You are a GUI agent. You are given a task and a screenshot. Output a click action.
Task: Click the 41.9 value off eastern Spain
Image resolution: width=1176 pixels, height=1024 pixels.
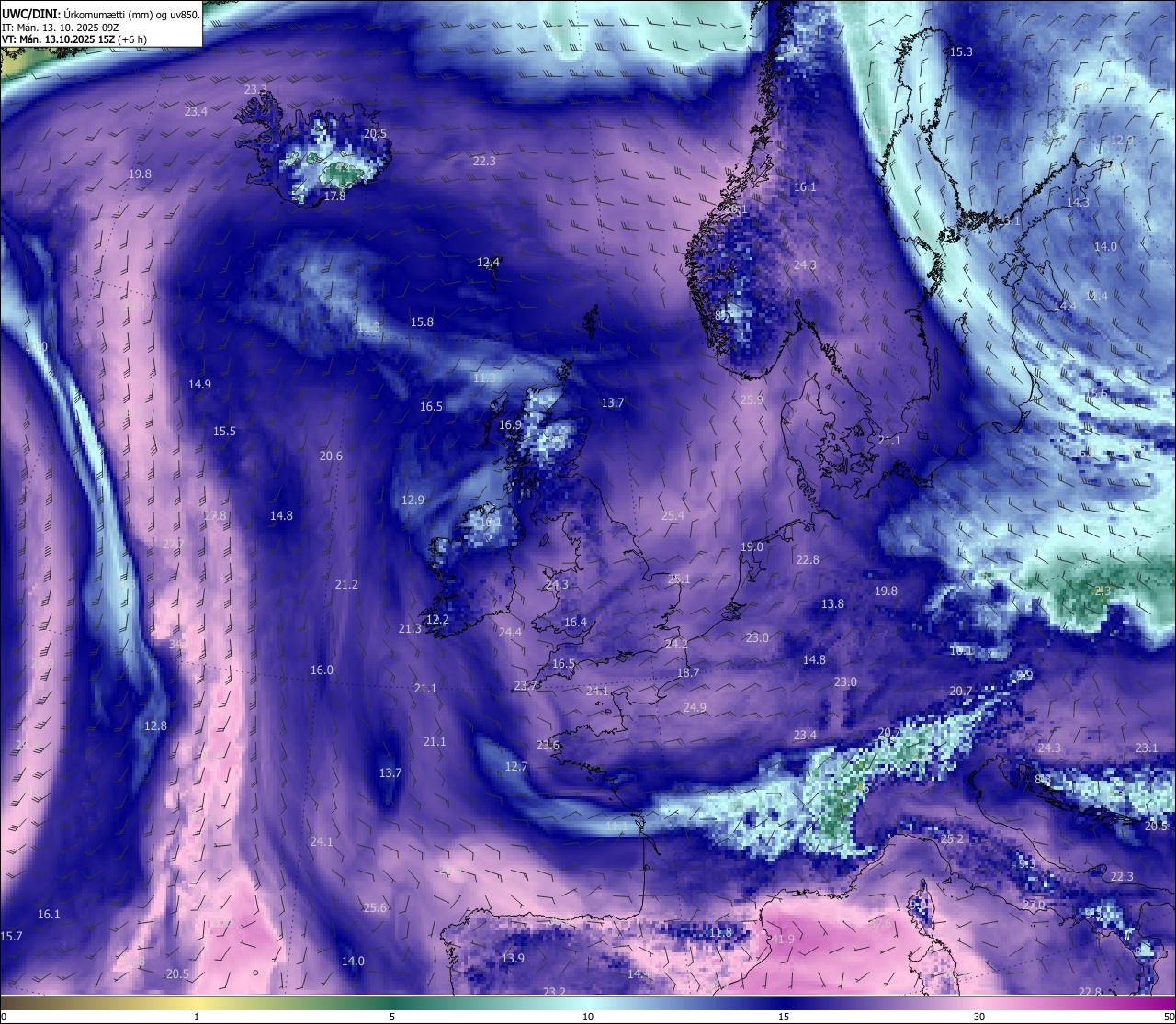point(782,939)
